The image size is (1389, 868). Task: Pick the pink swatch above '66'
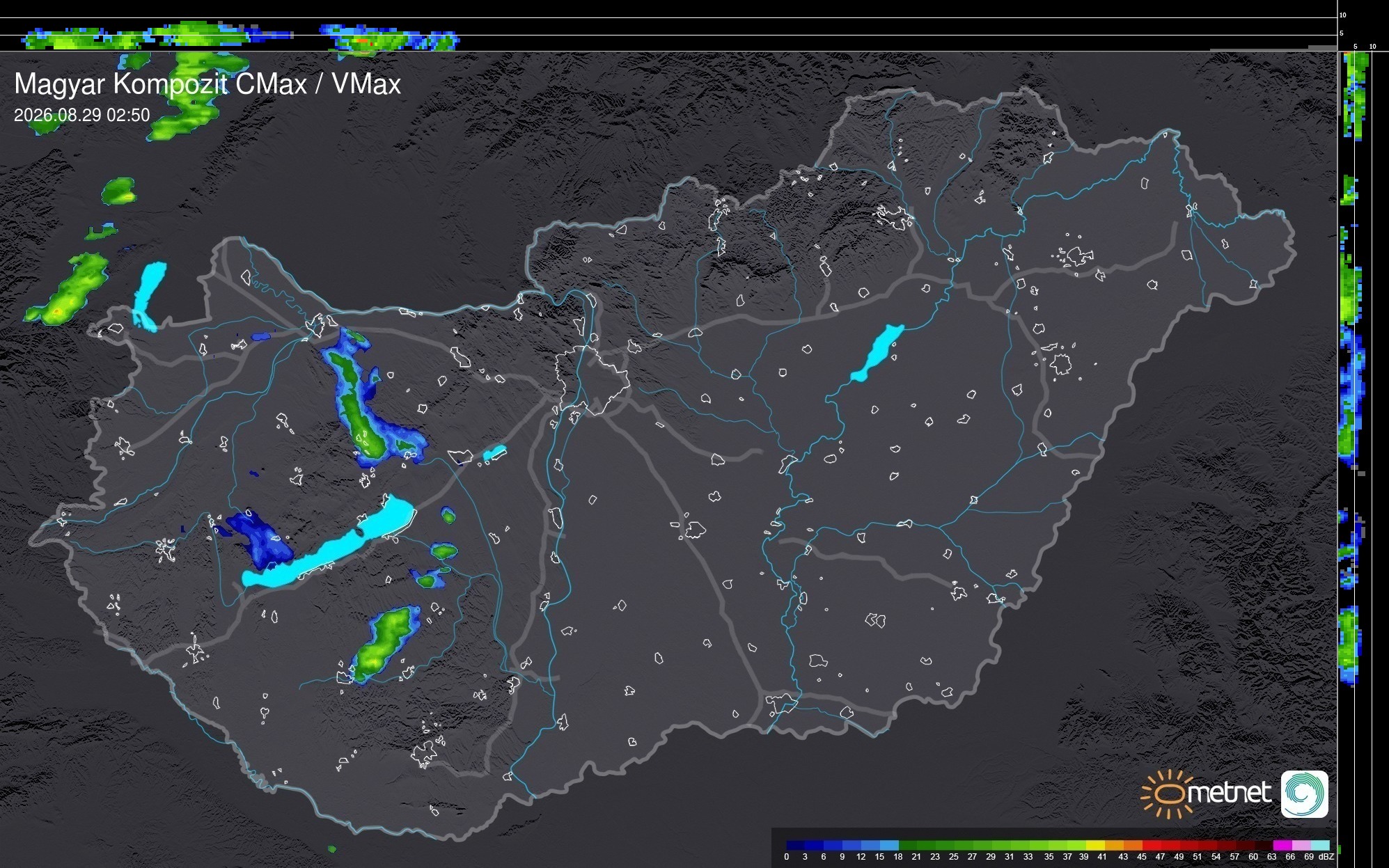click(1301, 845)
